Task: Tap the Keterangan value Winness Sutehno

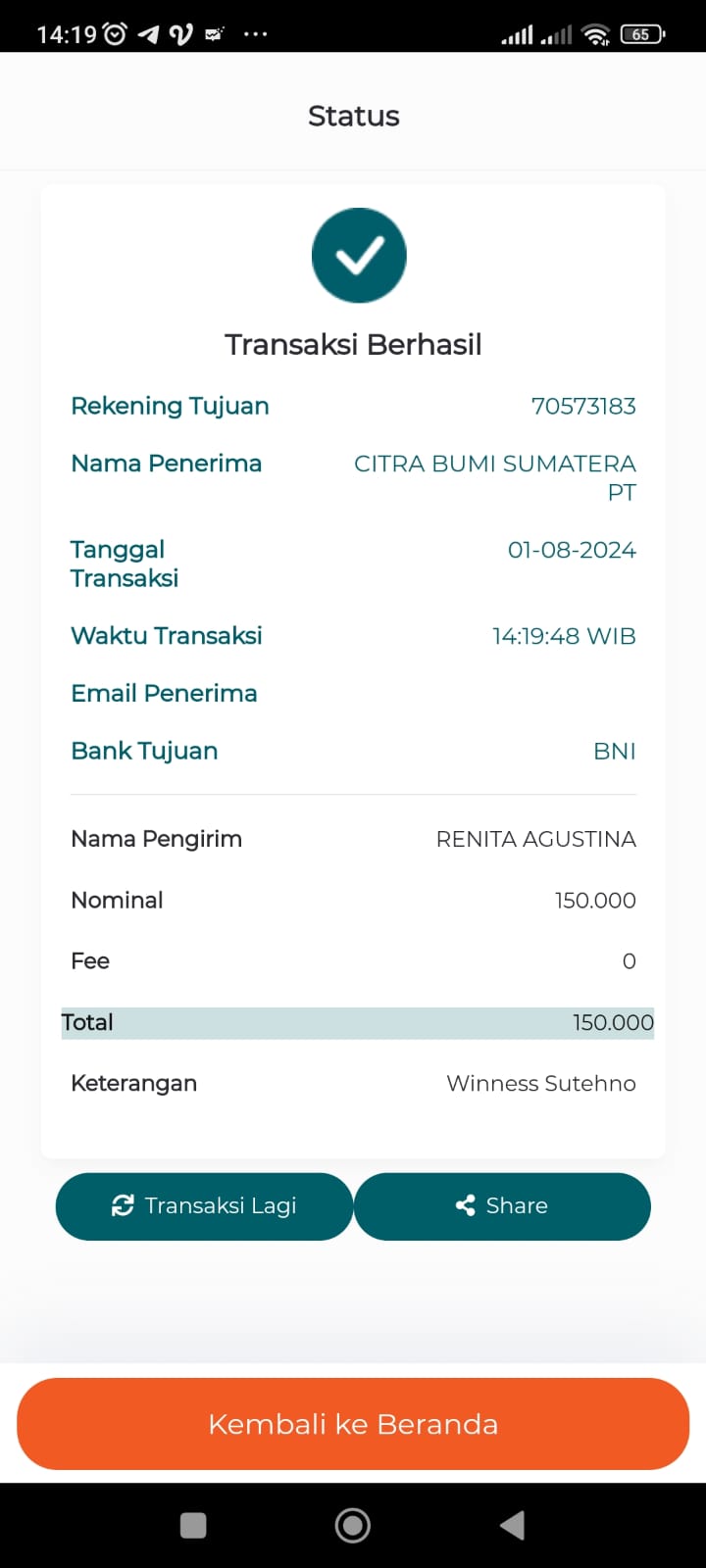Action: [541, 1084]
